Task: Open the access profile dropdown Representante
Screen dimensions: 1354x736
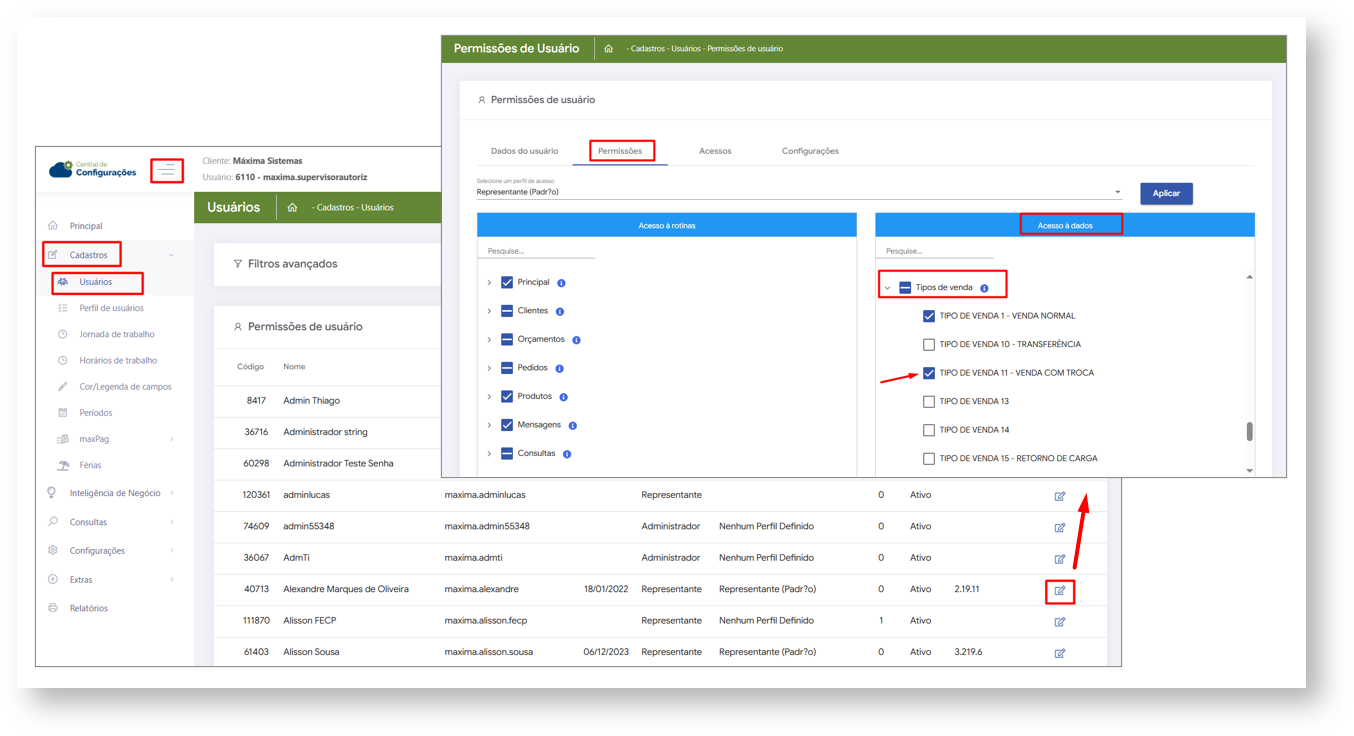Action: [798, 192]
